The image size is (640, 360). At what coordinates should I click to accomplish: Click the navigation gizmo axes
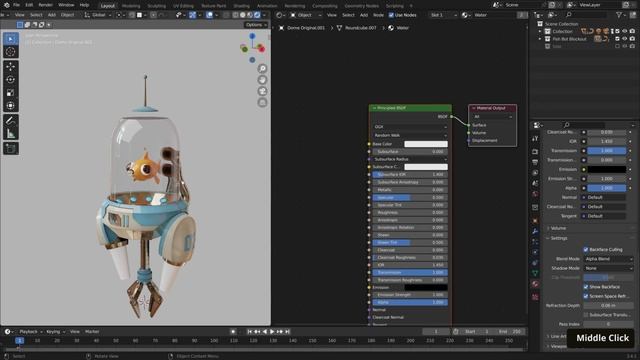253,48
